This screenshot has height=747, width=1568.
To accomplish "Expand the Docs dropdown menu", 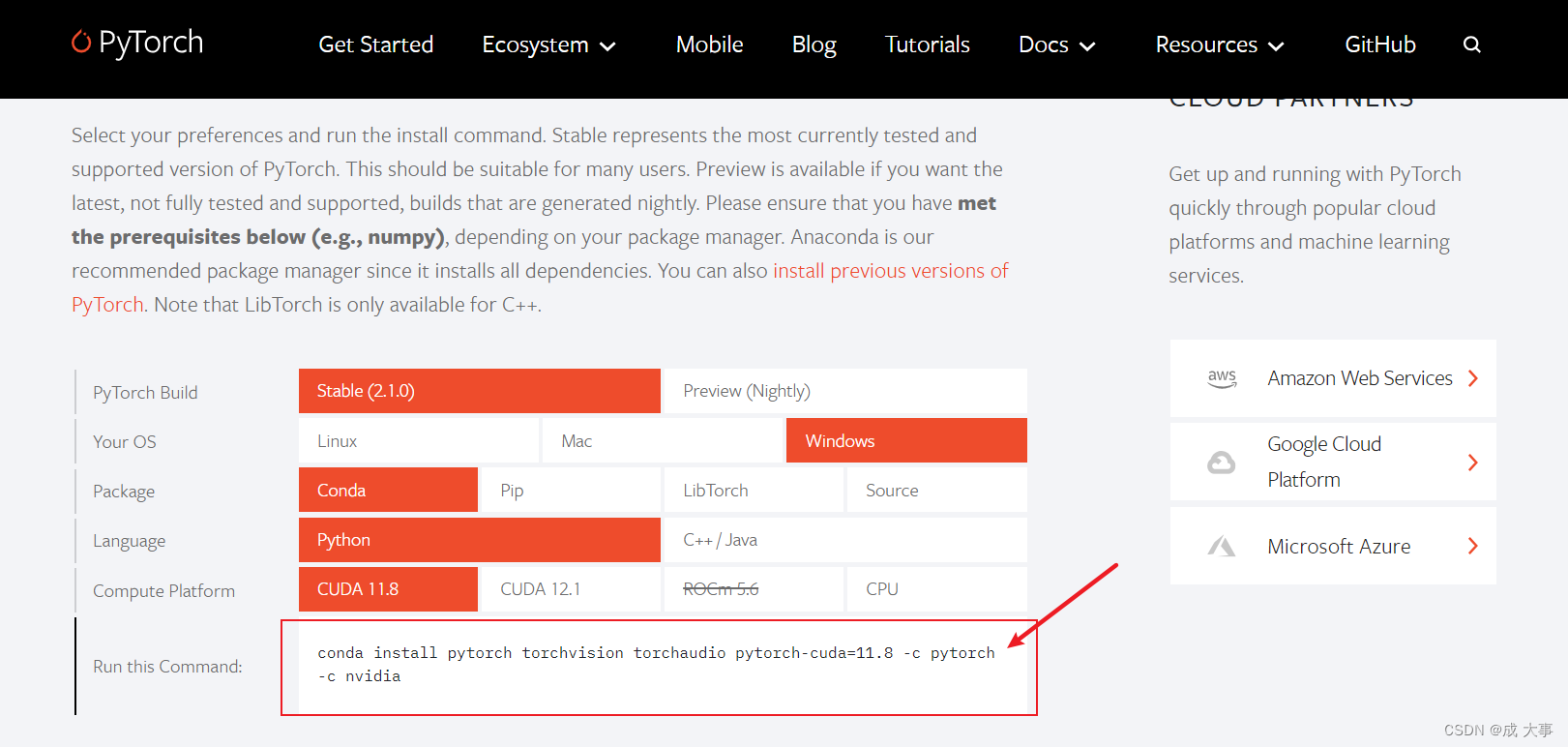I will coord(1056,45).
